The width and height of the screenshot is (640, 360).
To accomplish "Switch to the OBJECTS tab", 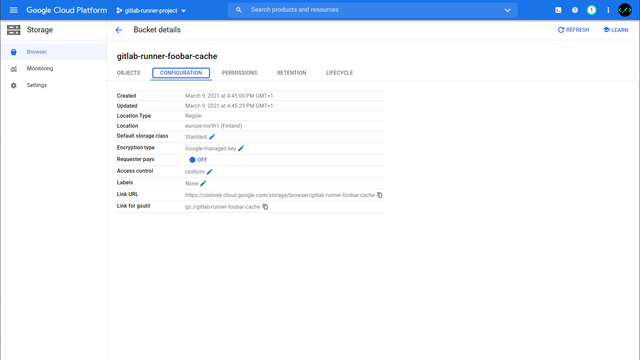I will coord(128,73).
